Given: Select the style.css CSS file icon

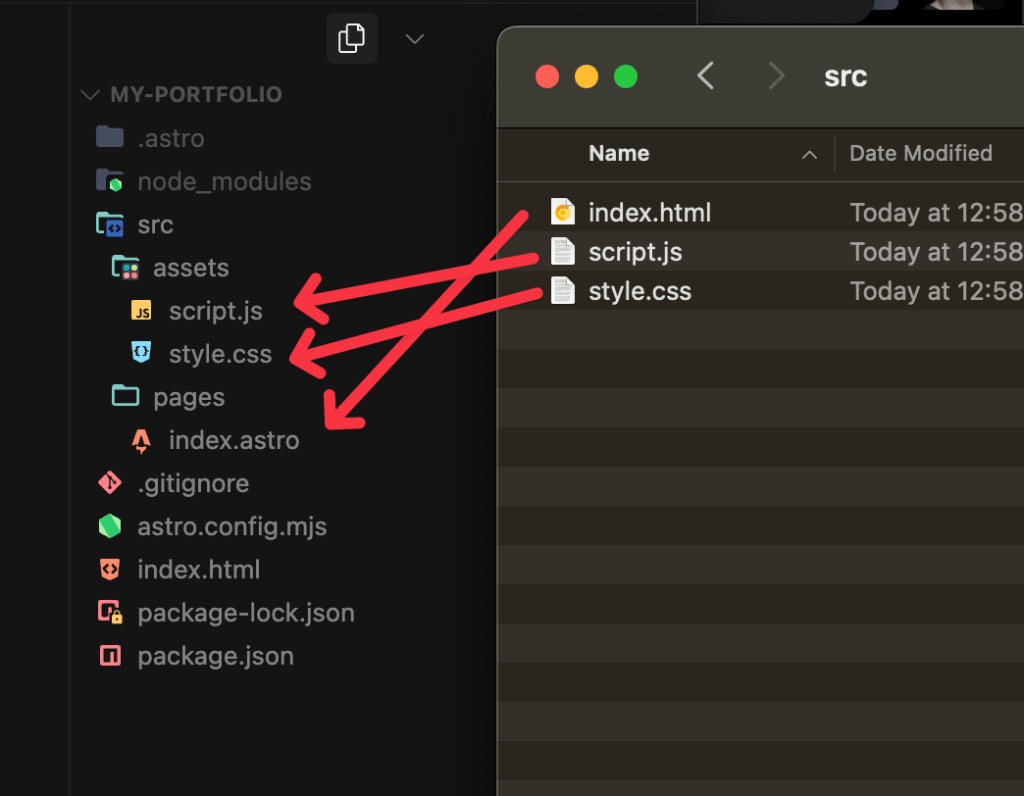Looking at the screenshot, I should click(x=142, y=353).
